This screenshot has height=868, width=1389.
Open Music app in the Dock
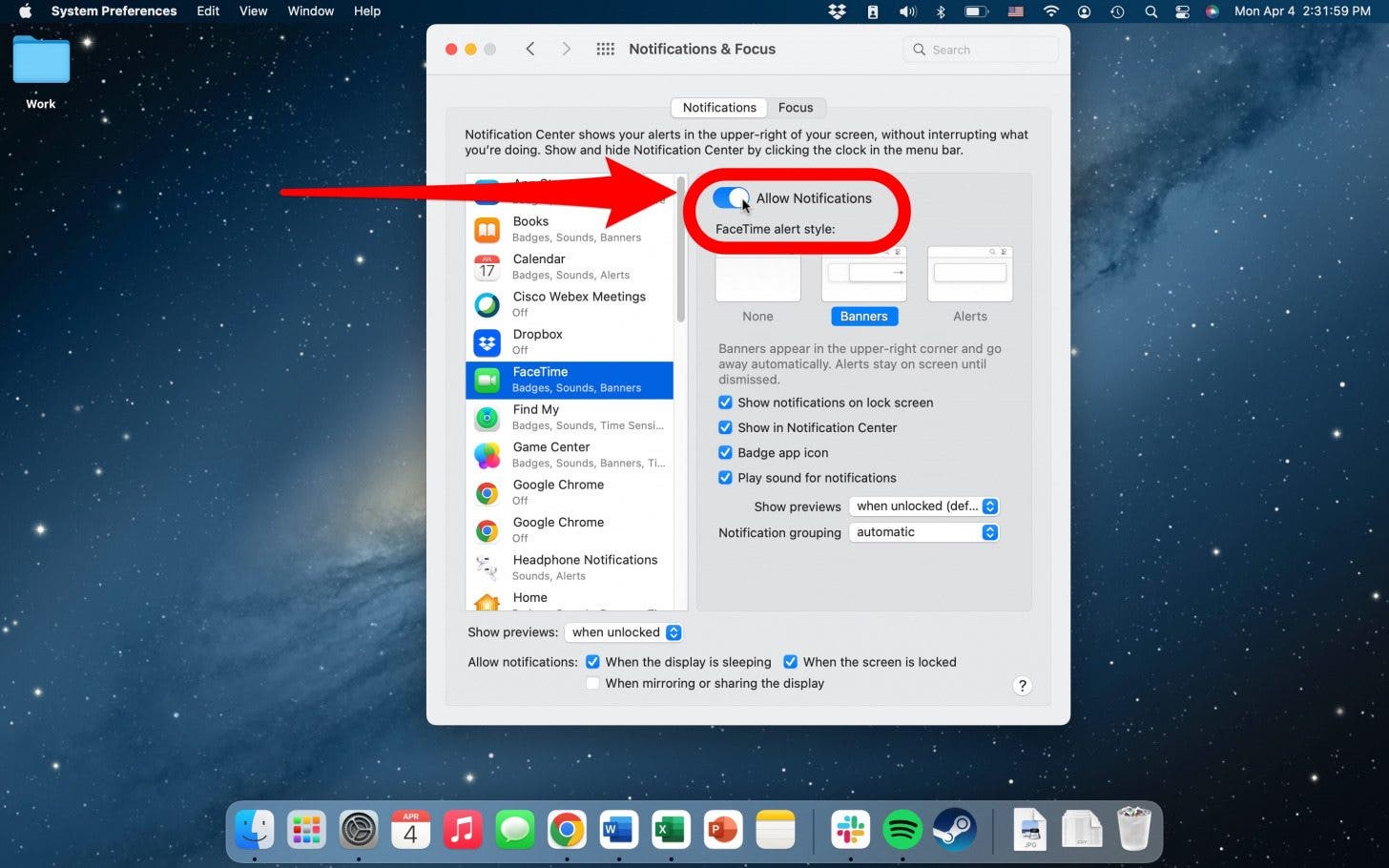coord(463,830)
